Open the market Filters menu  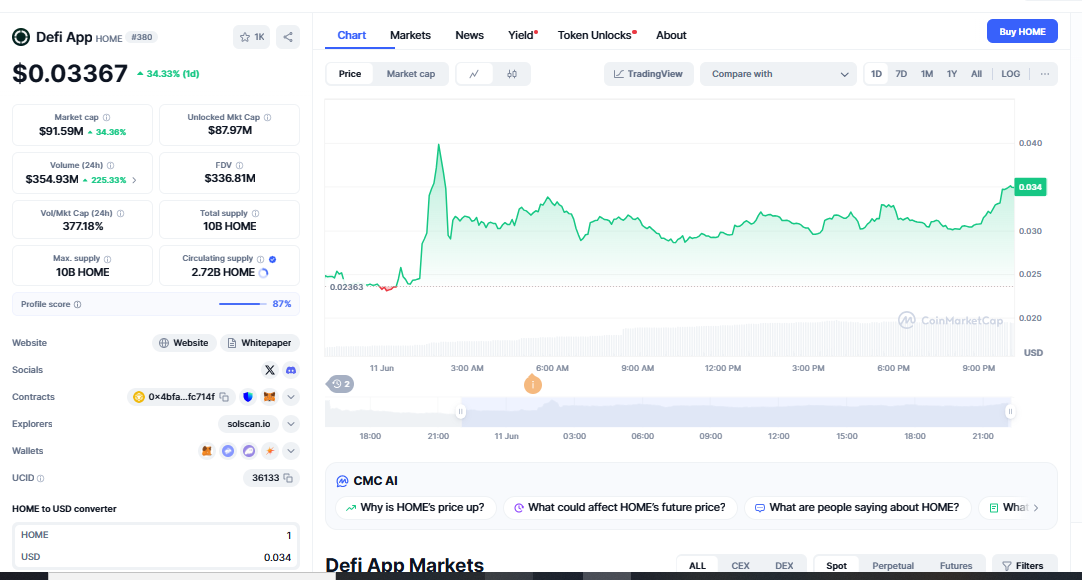pos(1024,566)
